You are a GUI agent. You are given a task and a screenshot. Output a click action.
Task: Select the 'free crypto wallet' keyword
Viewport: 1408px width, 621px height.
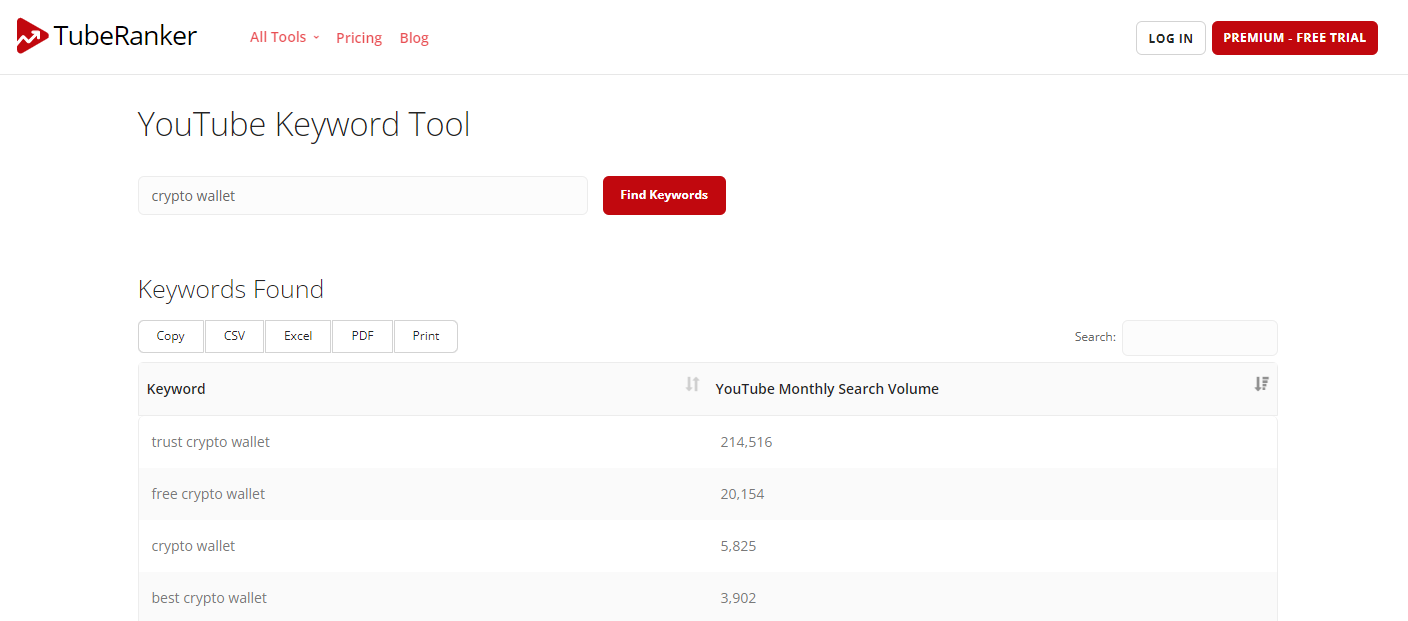coord(208,494)
